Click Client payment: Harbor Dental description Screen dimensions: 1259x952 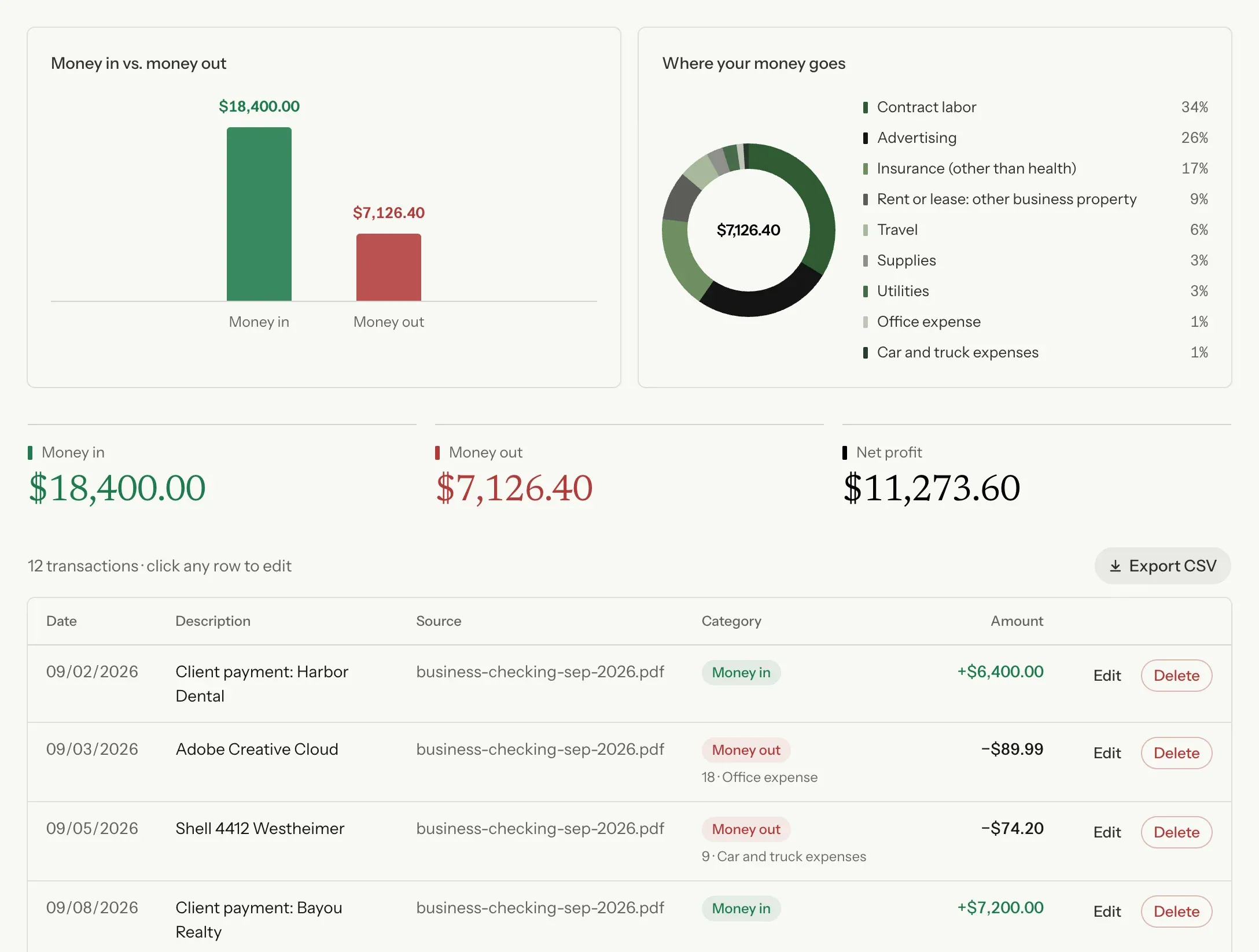click(x=262, y=684)
